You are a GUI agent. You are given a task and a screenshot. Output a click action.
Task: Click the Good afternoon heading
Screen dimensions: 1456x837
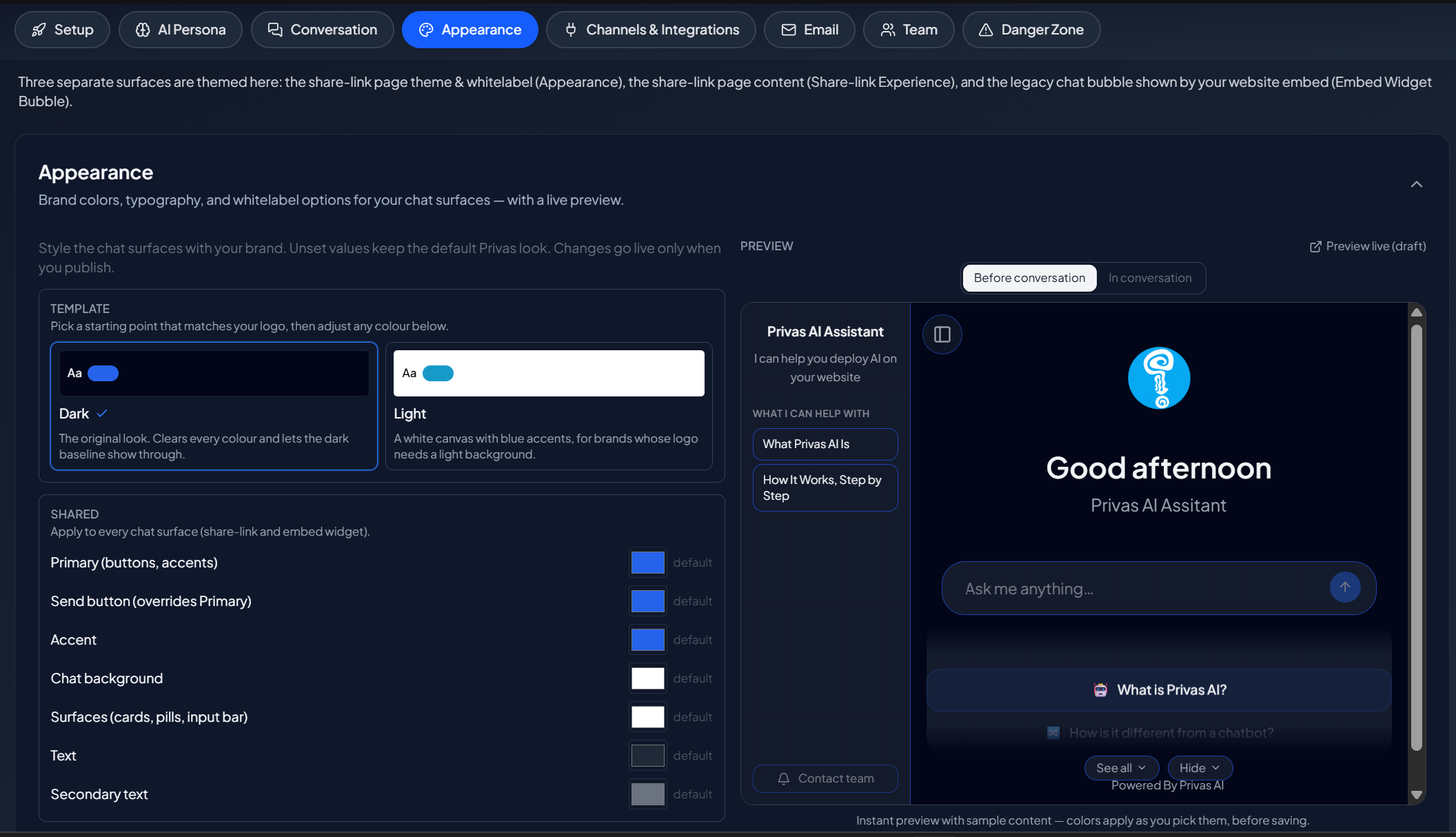(1159, 468)
